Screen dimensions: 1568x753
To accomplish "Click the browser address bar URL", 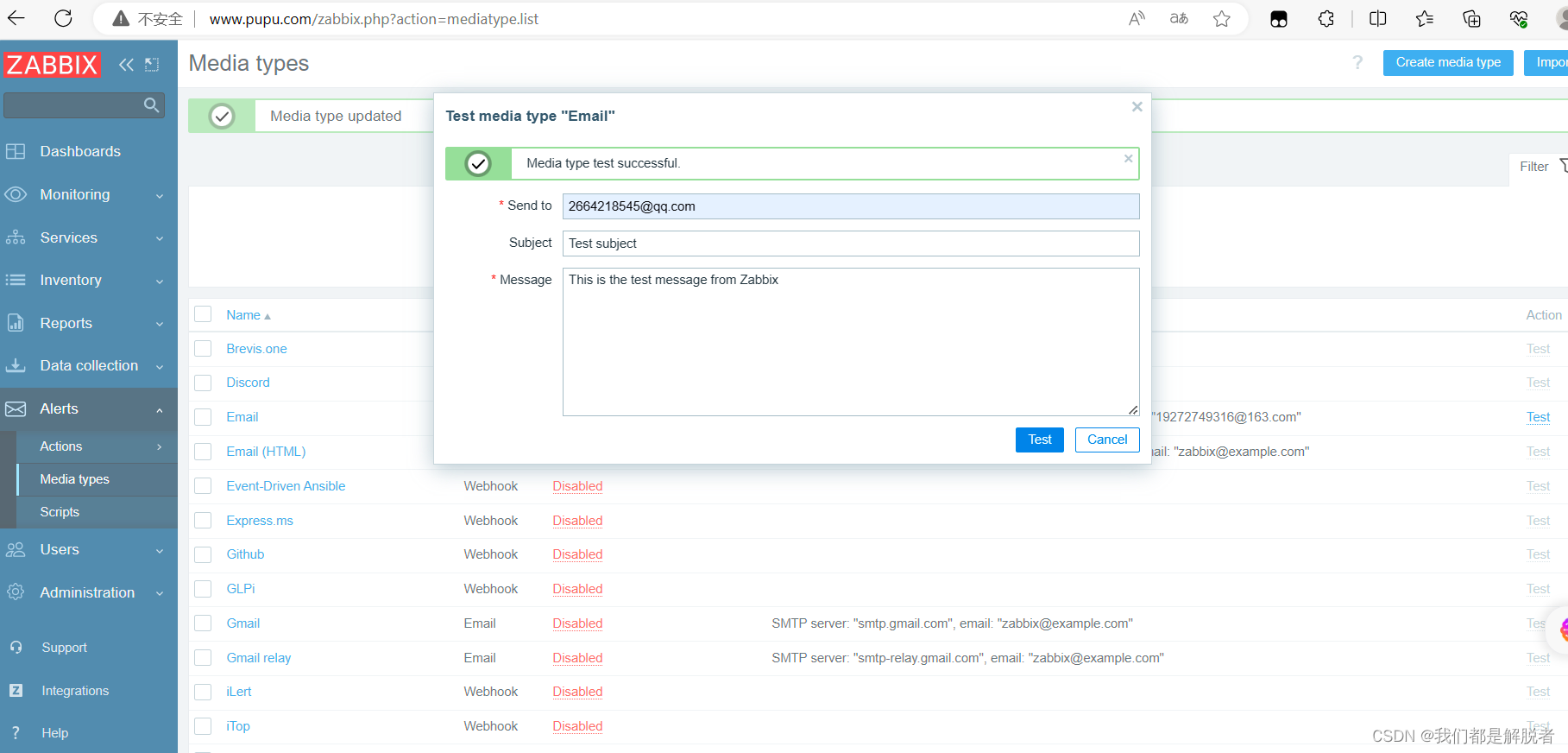I will [374, 19].
